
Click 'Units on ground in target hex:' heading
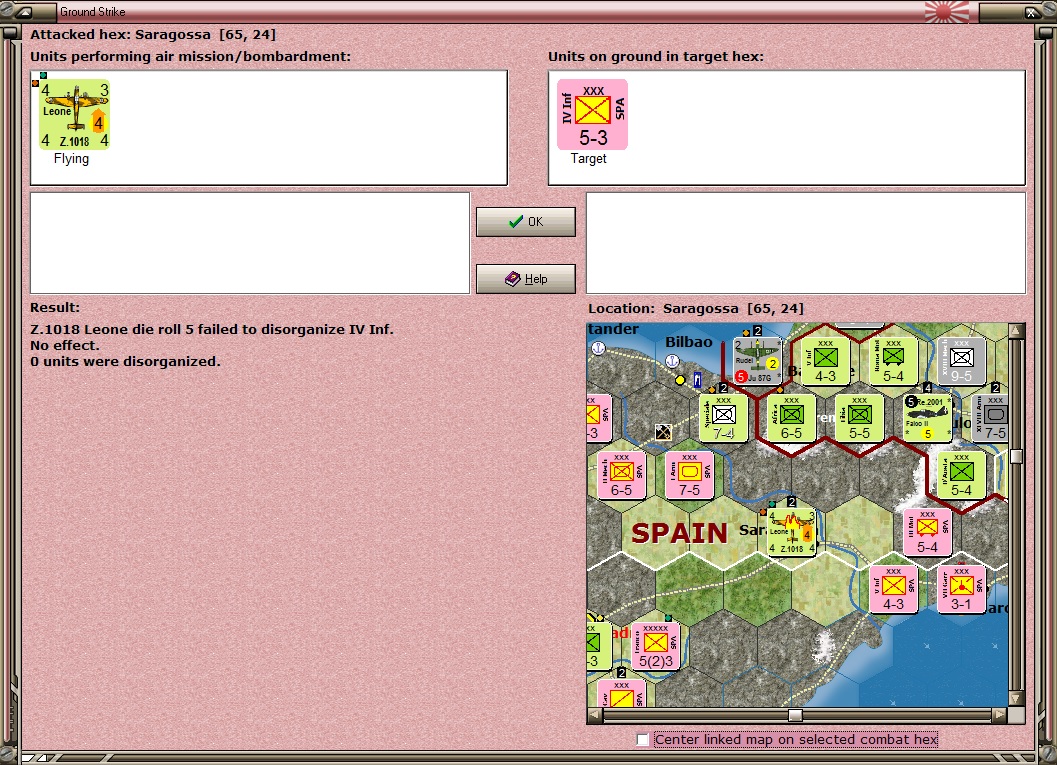coord(656,57)
